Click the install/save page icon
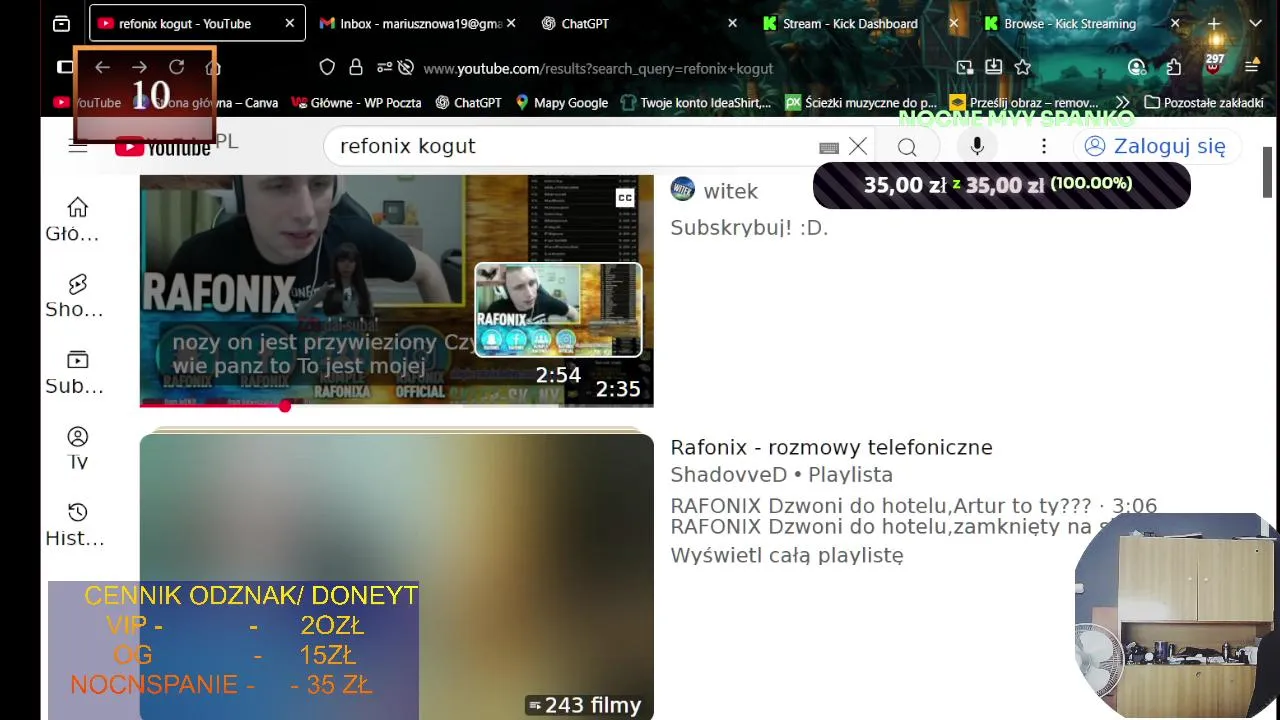This screenshot has width=1280, height=720. [x=993, y=67]
